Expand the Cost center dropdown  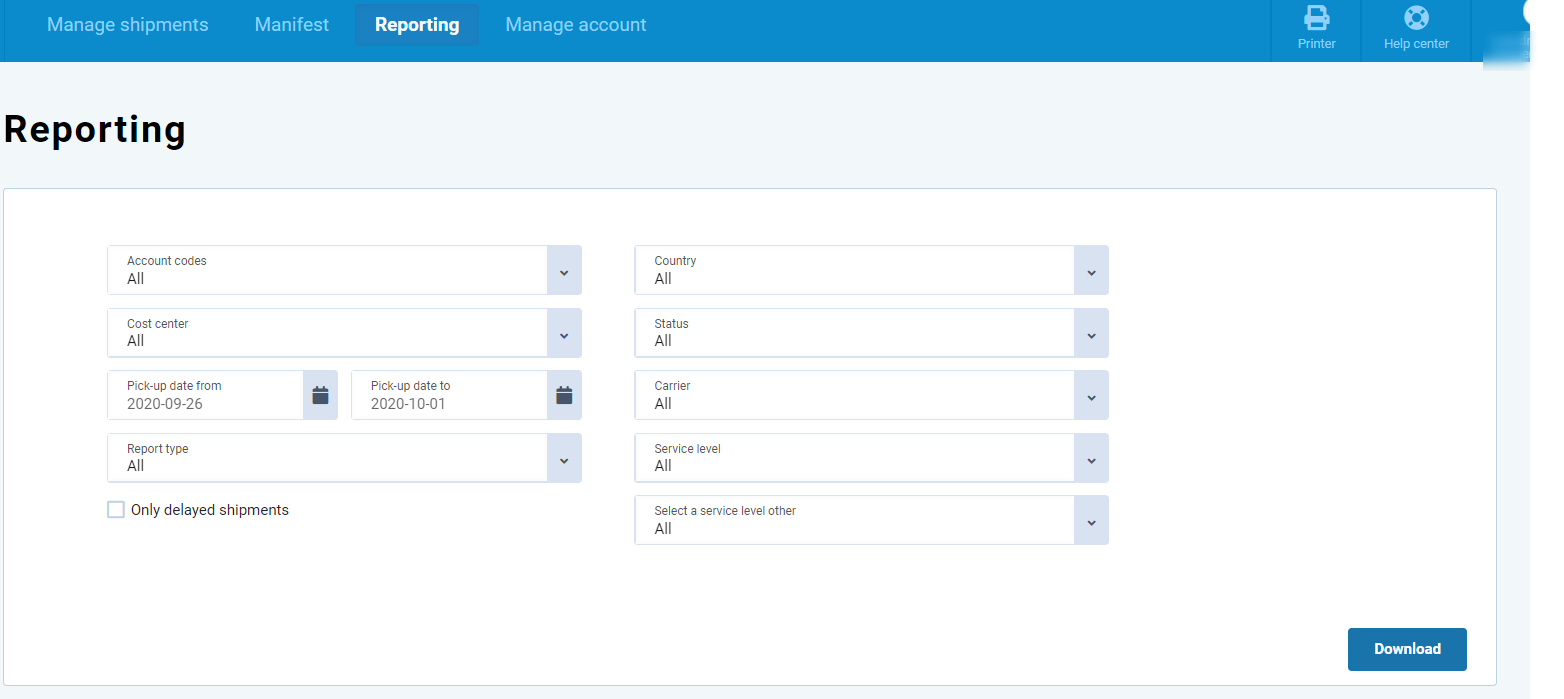(564, 334)
